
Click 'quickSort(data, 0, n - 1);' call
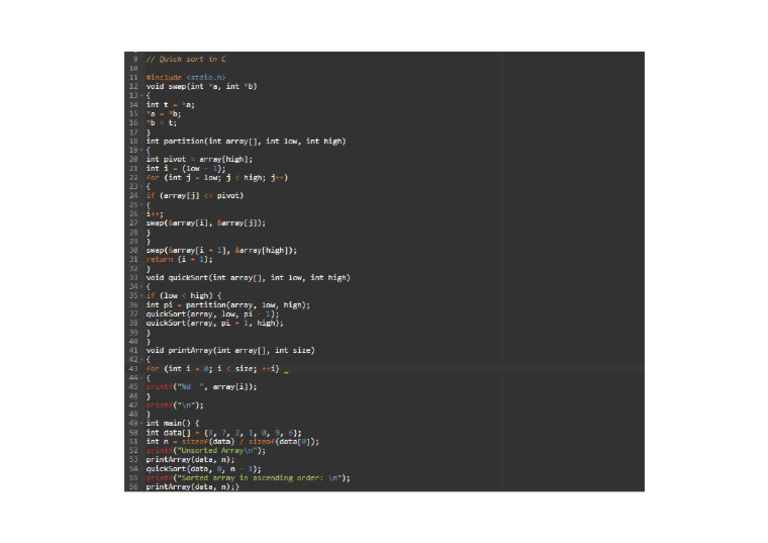204,469
